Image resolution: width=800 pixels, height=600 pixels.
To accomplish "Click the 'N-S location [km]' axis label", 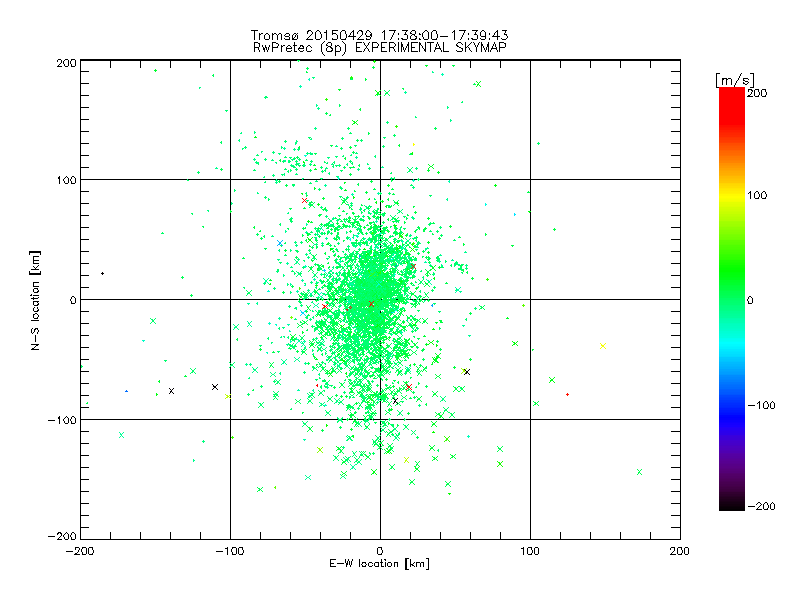I will tap(35, 300).
